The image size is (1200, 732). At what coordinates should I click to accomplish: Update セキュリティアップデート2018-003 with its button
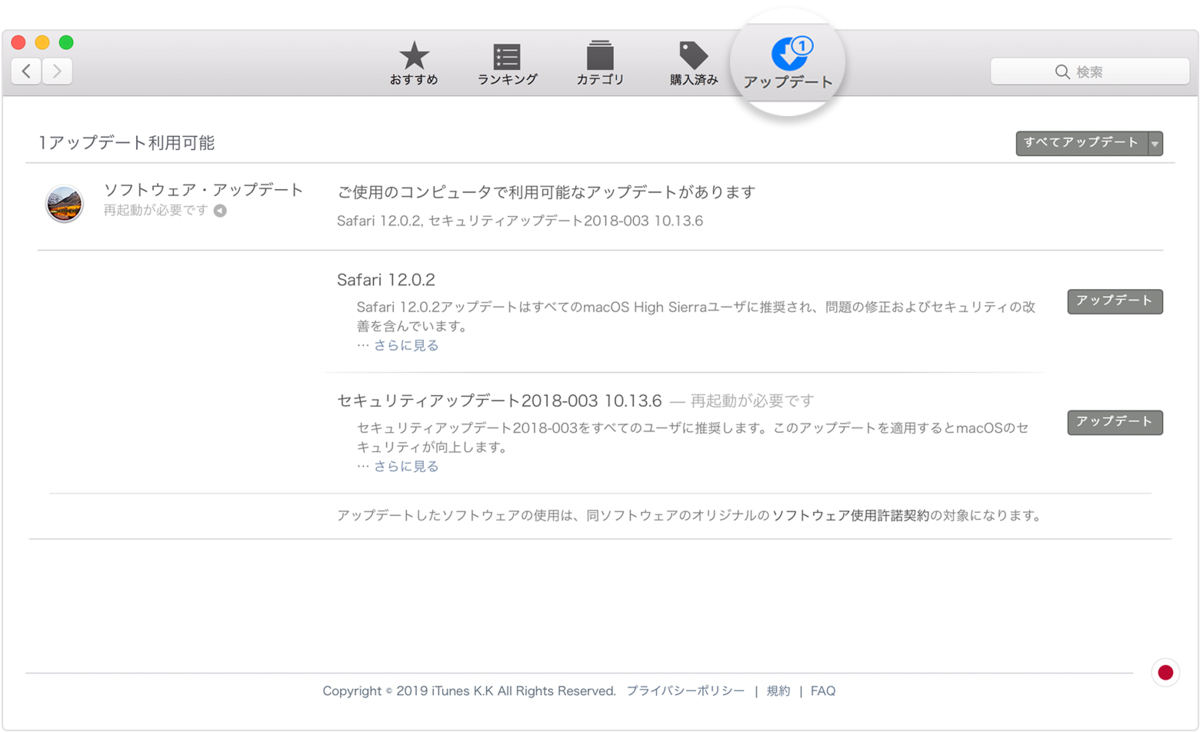click(1115, 422)
